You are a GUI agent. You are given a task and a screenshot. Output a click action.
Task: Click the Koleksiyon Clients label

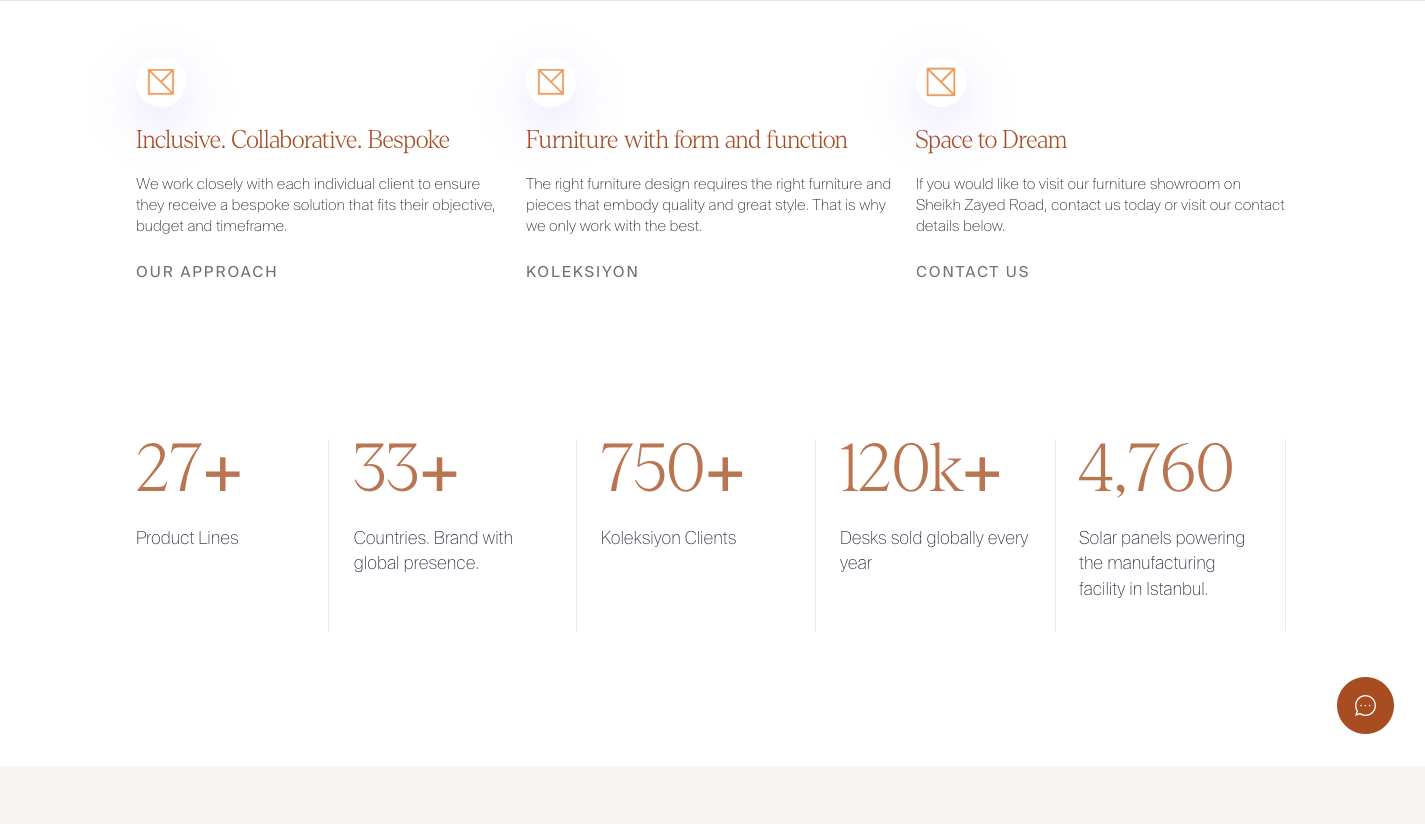(x=668, y=538)
